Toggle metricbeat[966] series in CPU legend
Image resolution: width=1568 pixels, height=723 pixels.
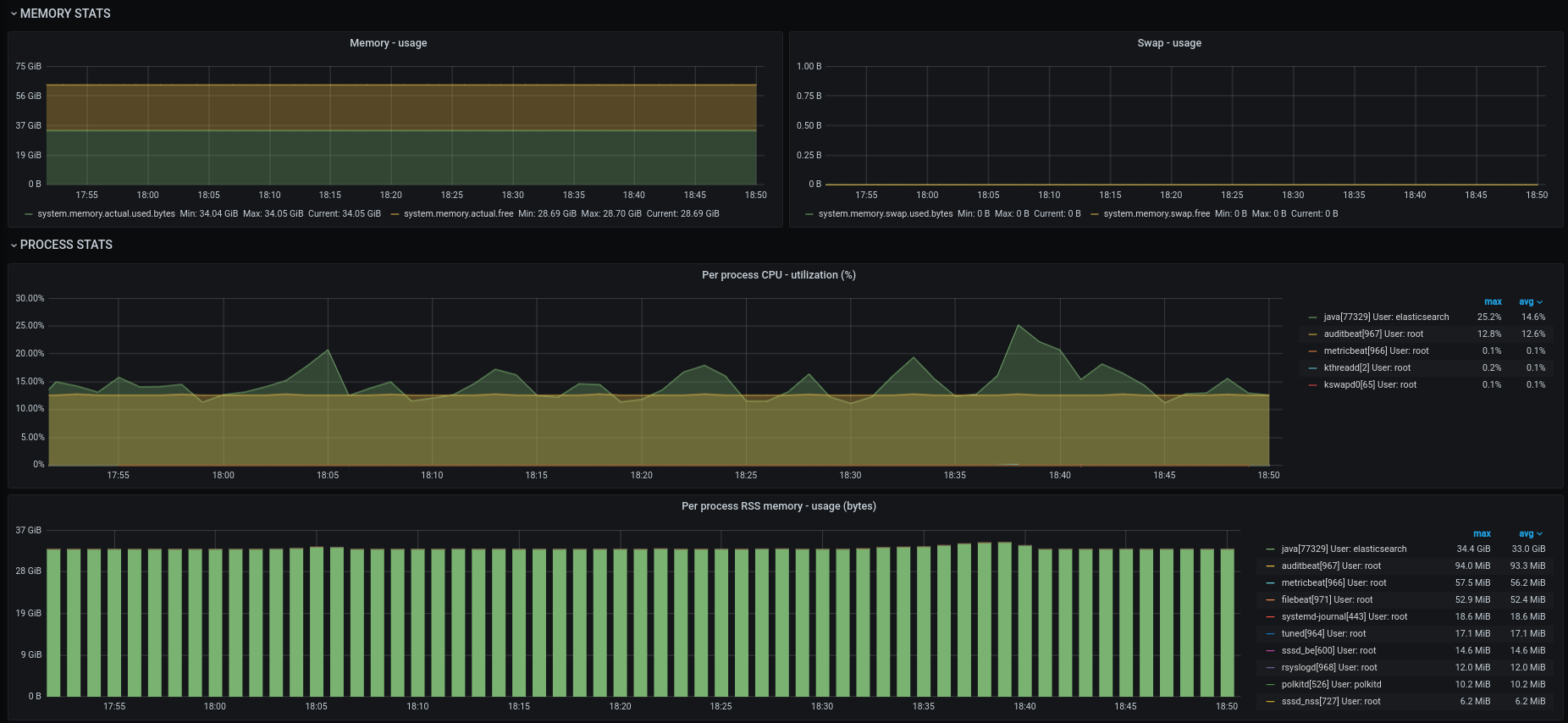1376,350
